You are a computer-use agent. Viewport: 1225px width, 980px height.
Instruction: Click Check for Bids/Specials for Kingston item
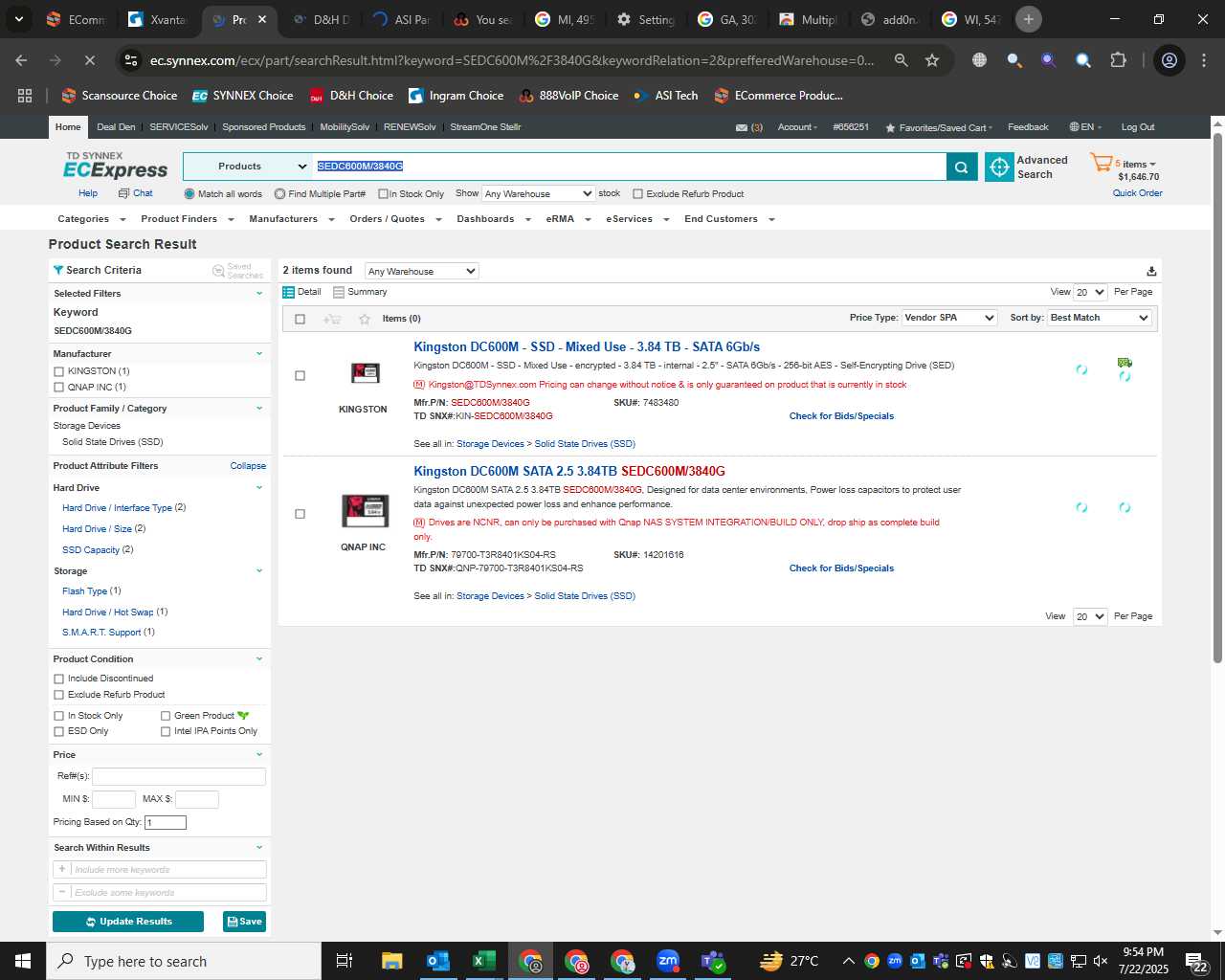tap(841, 416)
